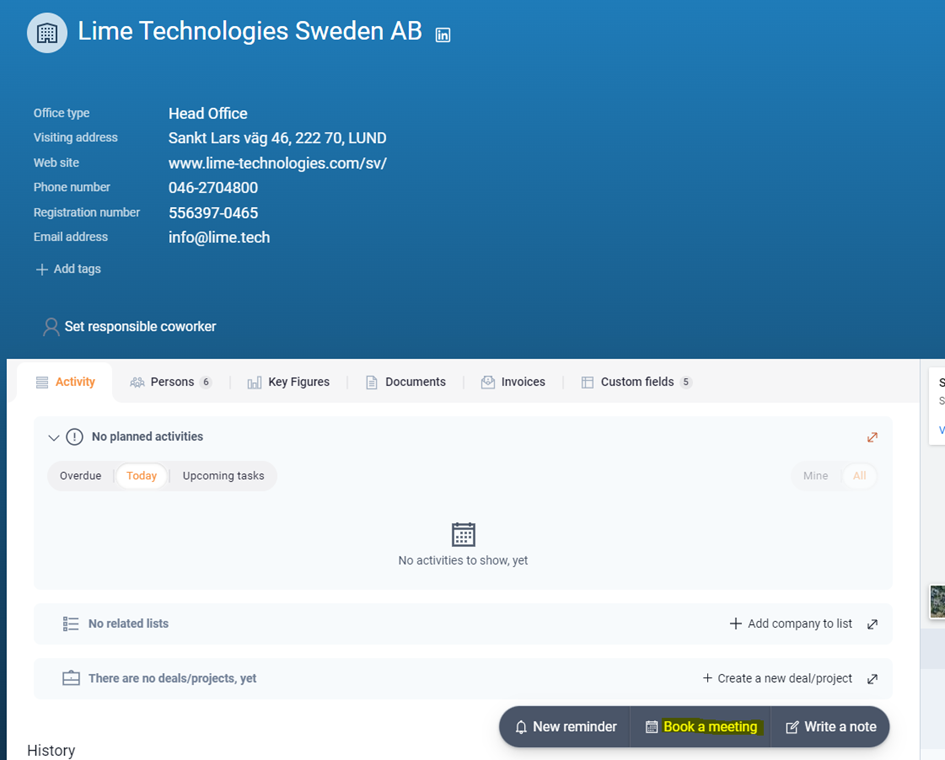Click the person icon for responsible coworker
This screenshot has width=945, height=760.
coord(51,327)
